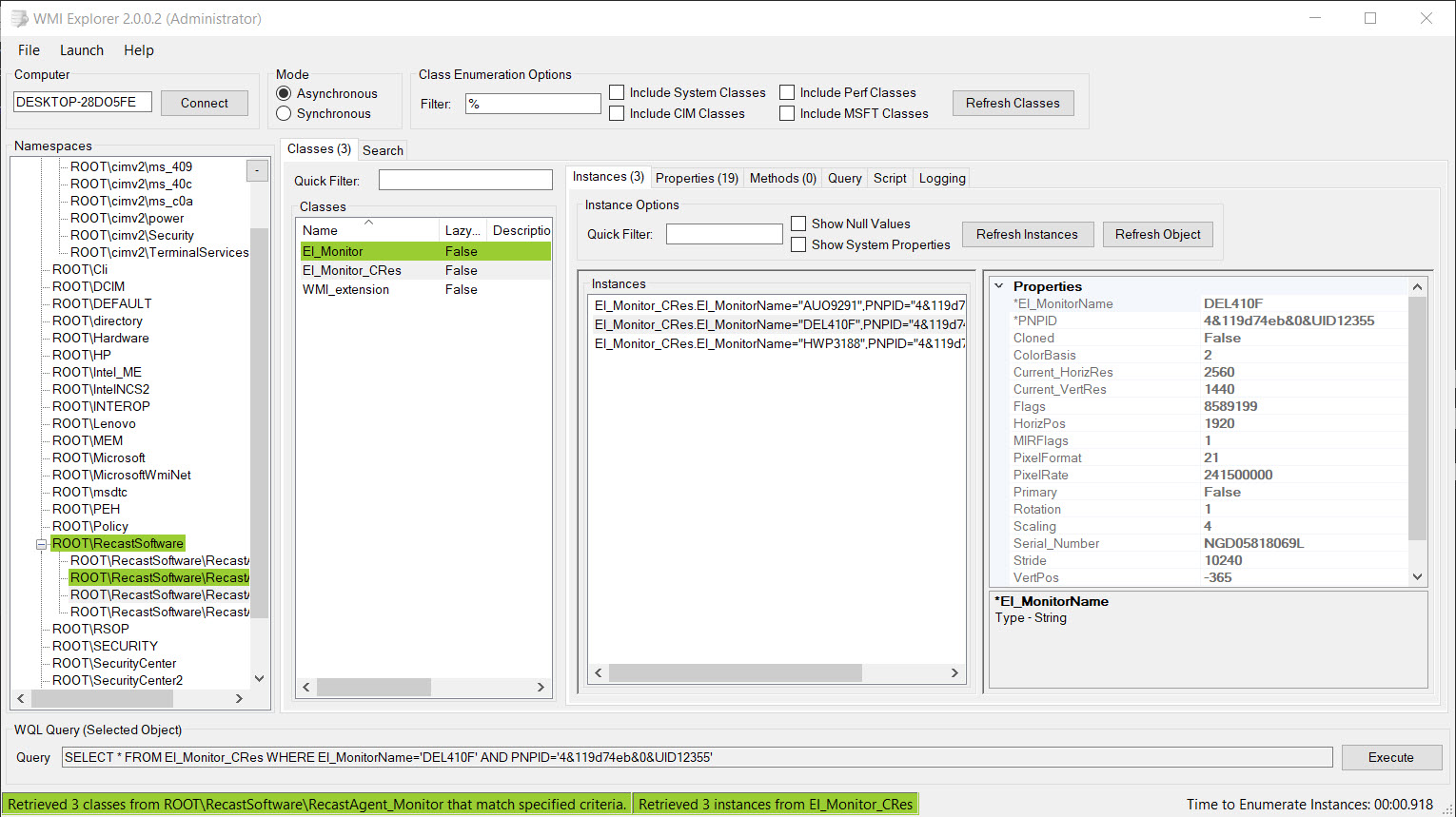Click Execute query button

pyautogui.click(x=1391, y=757)
